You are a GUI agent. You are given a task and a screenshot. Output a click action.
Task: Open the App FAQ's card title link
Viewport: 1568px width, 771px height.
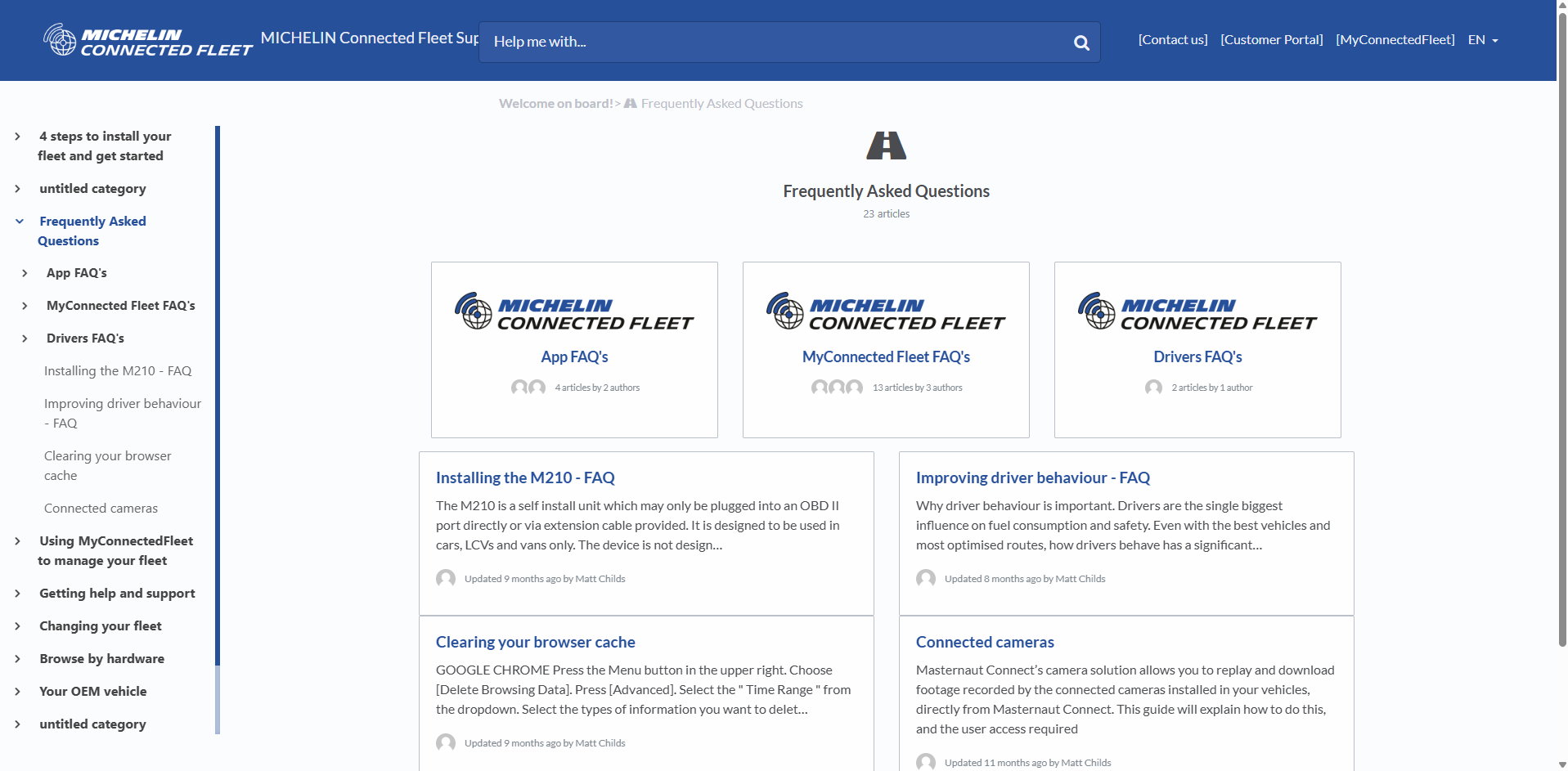(574, 356)
